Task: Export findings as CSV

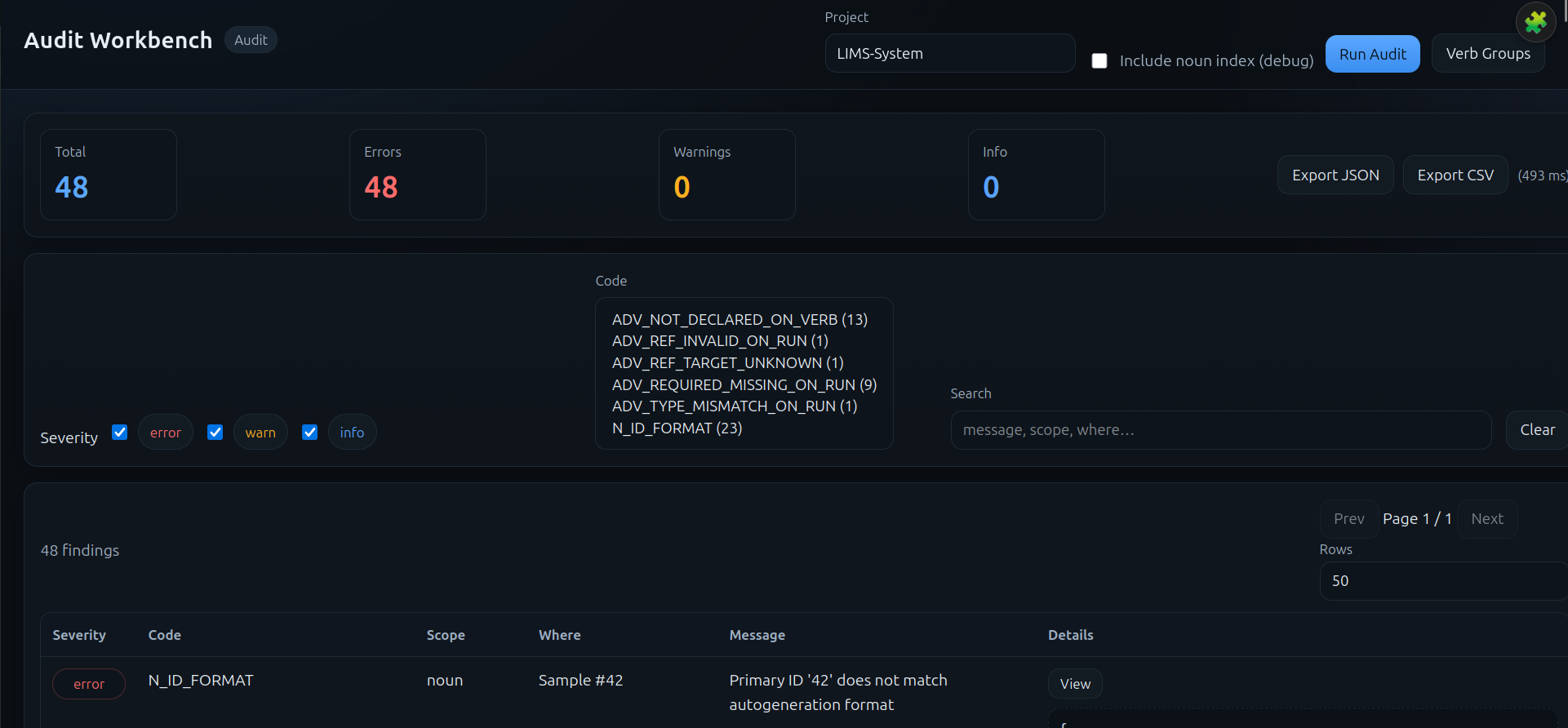Action: point(1455,175)
